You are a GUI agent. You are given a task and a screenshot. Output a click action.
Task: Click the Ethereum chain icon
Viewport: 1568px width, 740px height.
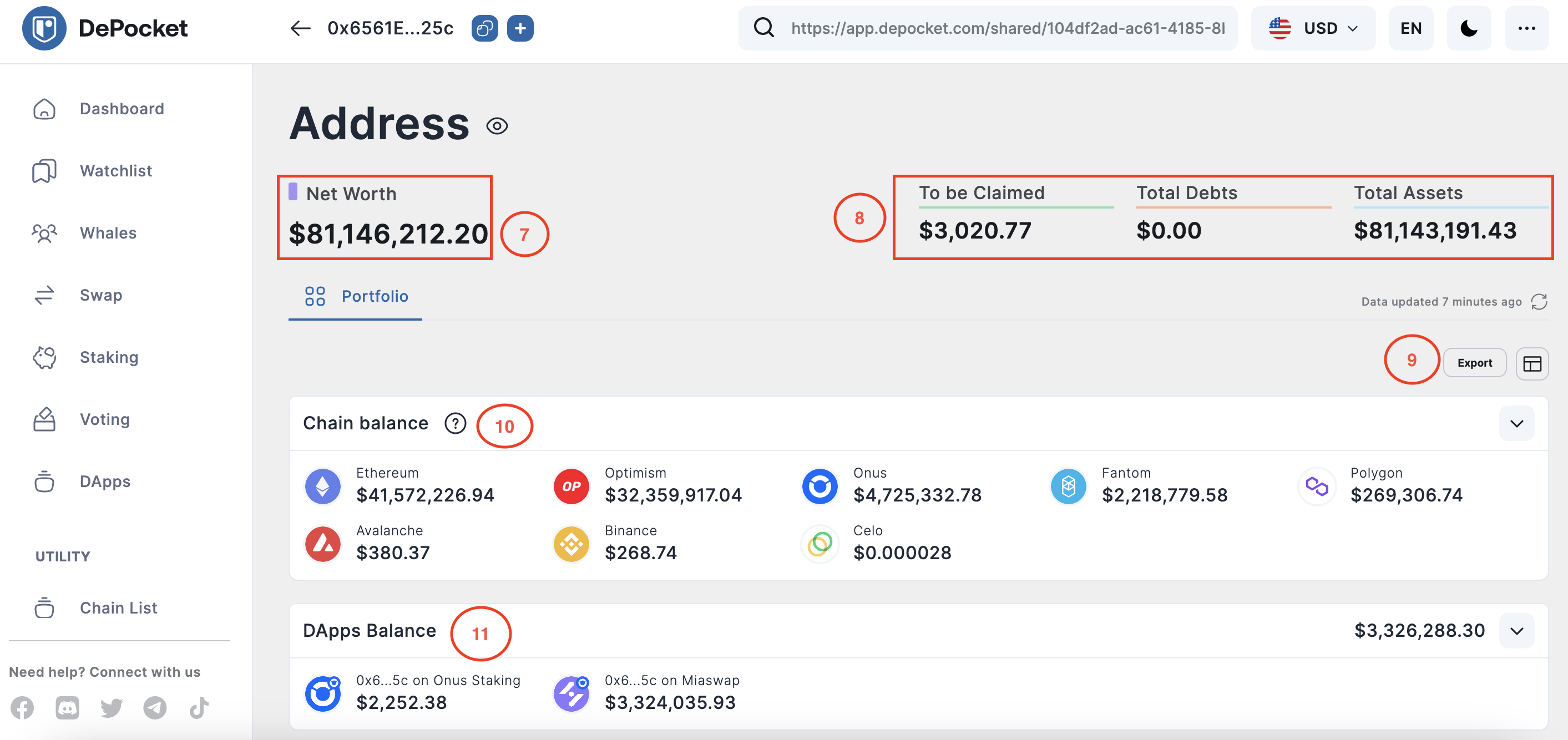[322, 485]
